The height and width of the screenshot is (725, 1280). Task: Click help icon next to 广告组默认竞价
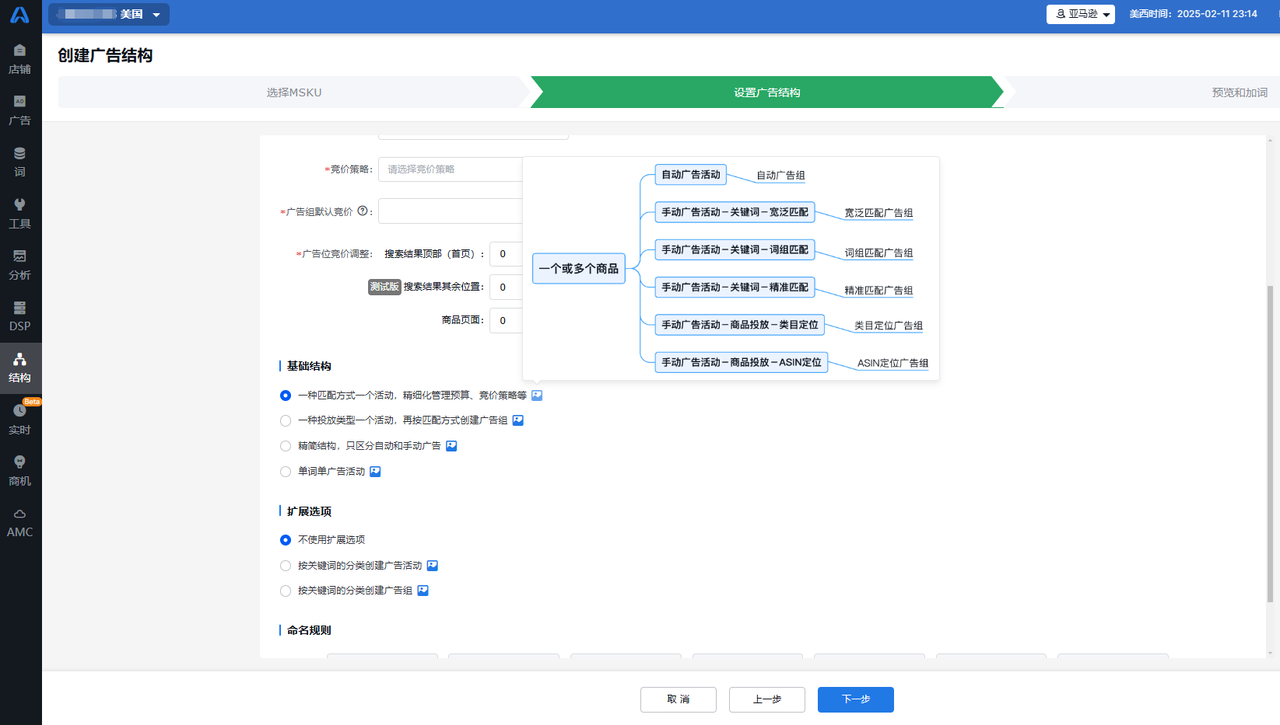tap(363, 211)
